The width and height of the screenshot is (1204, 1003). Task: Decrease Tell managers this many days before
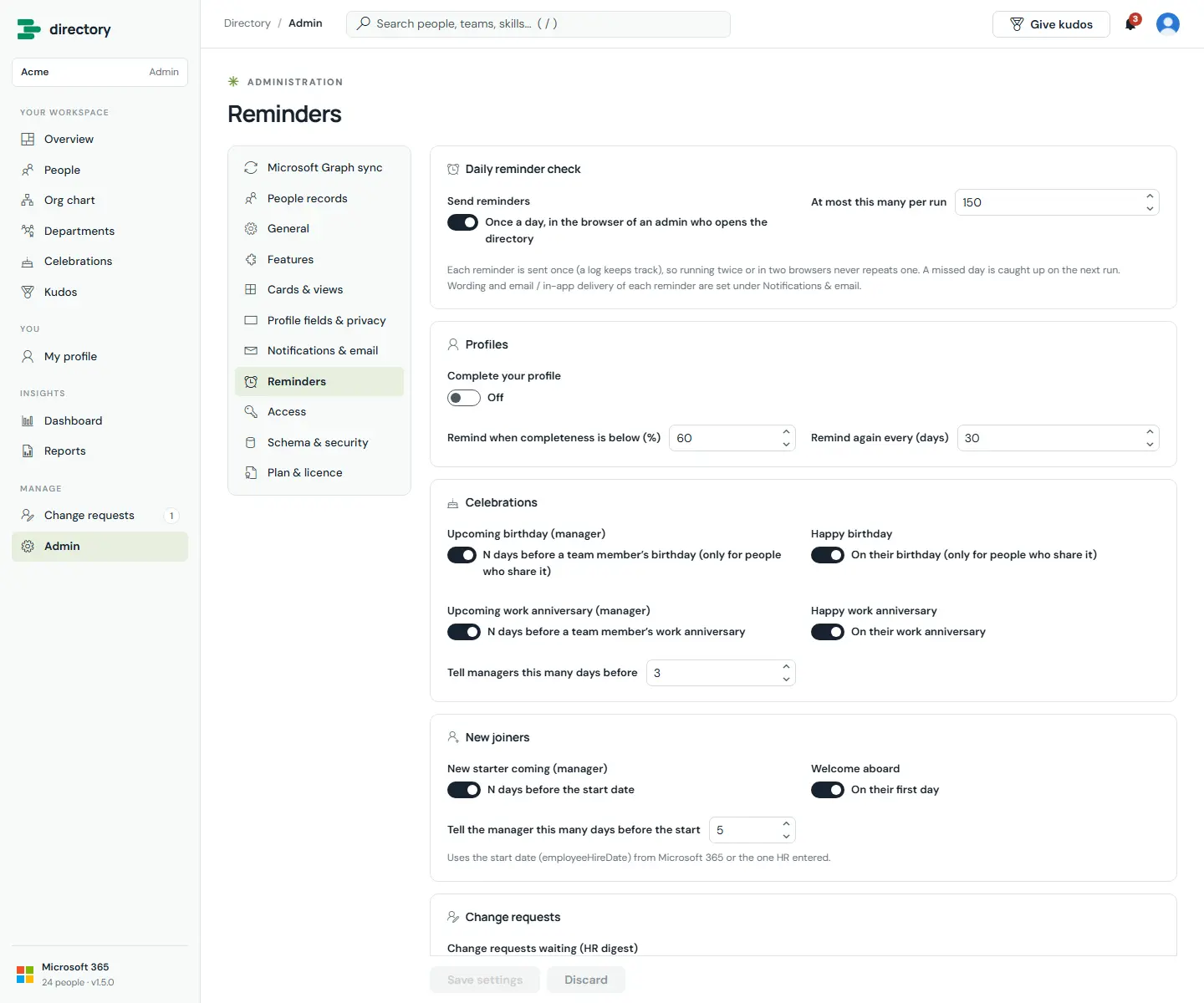click(x=786, y=679)
